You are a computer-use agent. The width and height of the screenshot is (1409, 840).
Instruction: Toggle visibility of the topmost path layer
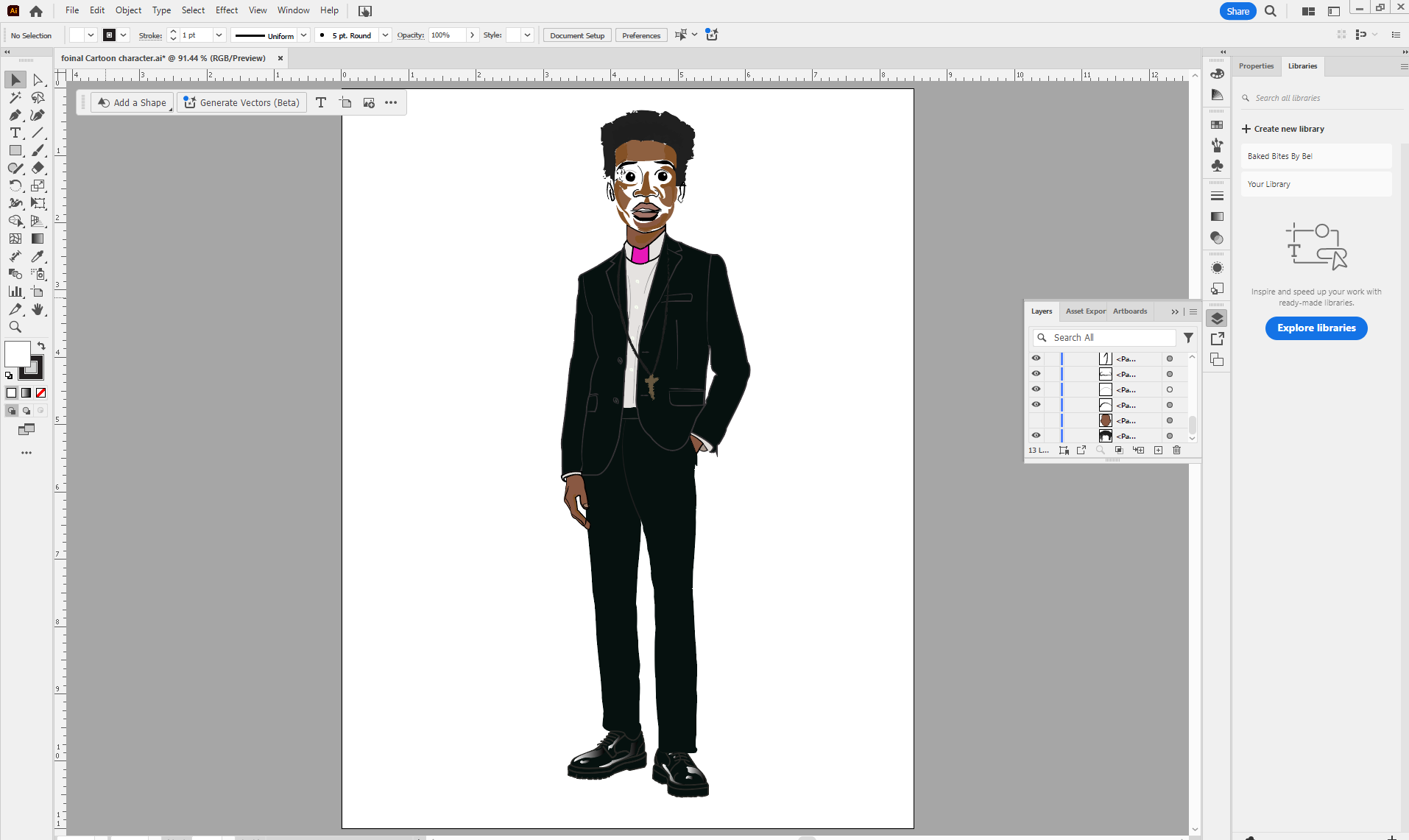pyautogui.click(x=1037, y=358)
